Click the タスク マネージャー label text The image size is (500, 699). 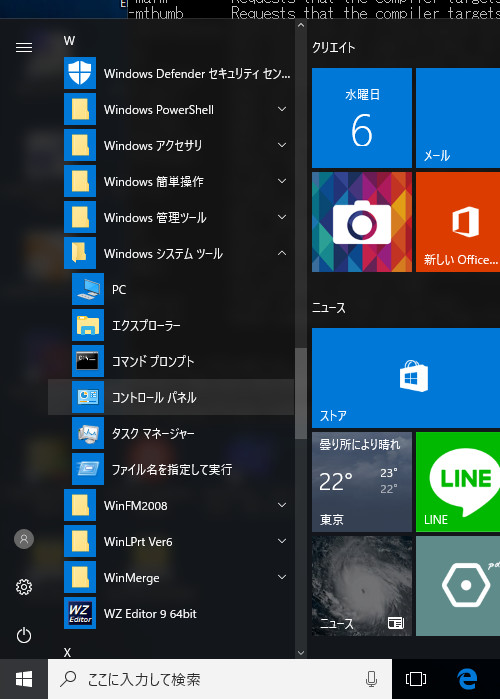tap(153, 433)
